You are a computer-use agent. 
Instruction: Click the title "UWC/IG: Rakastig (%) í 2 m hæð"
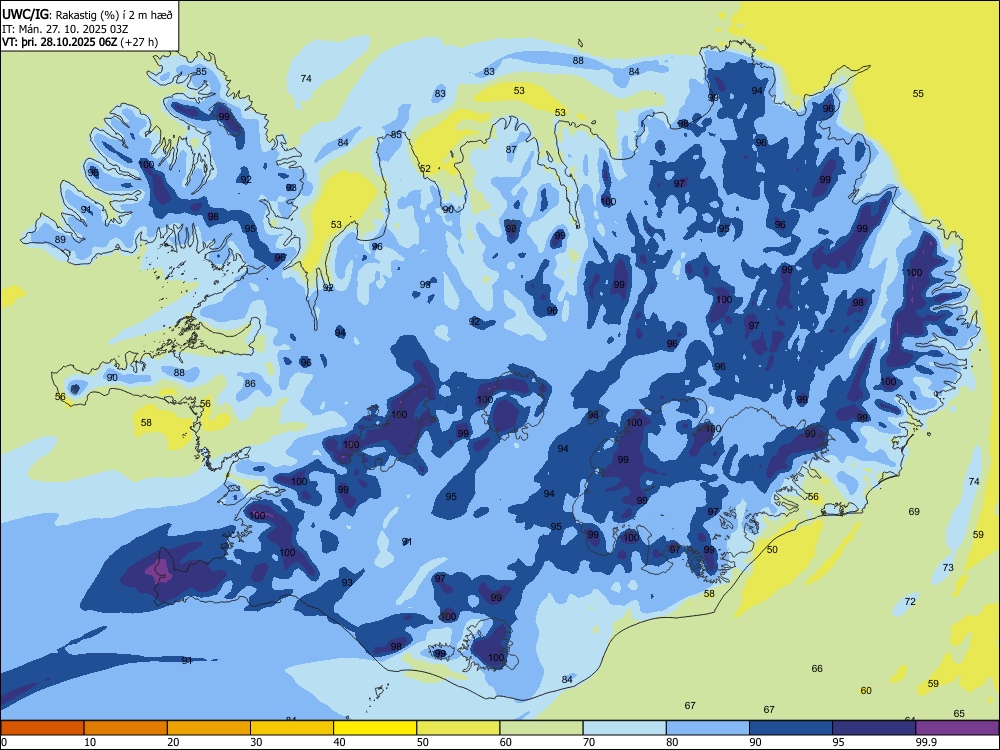pos(87,13)
